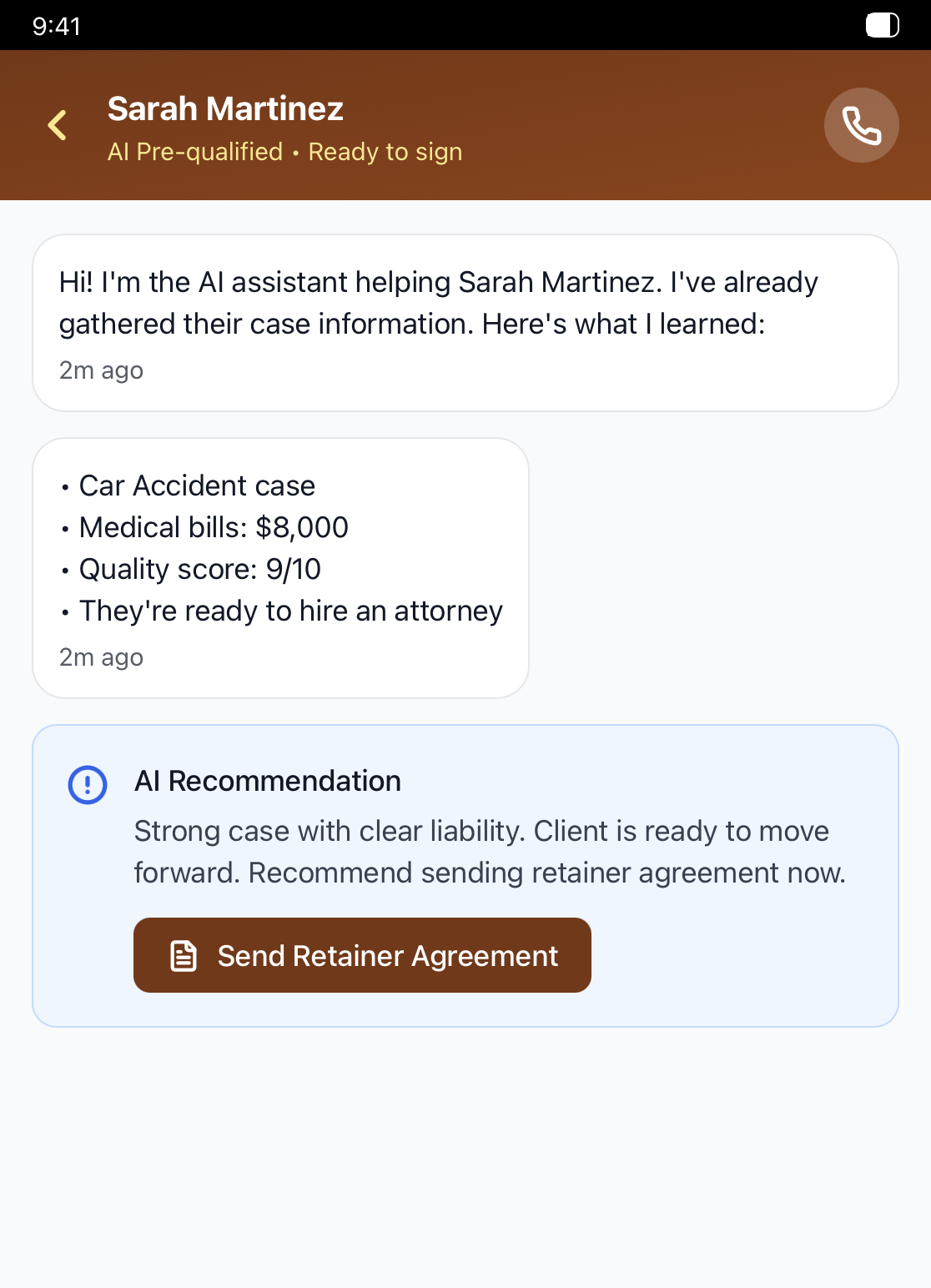Tap the Medical bills $8,000 line
The width and height of the screenshot is (931, 1288).
[x=214, y=527]
